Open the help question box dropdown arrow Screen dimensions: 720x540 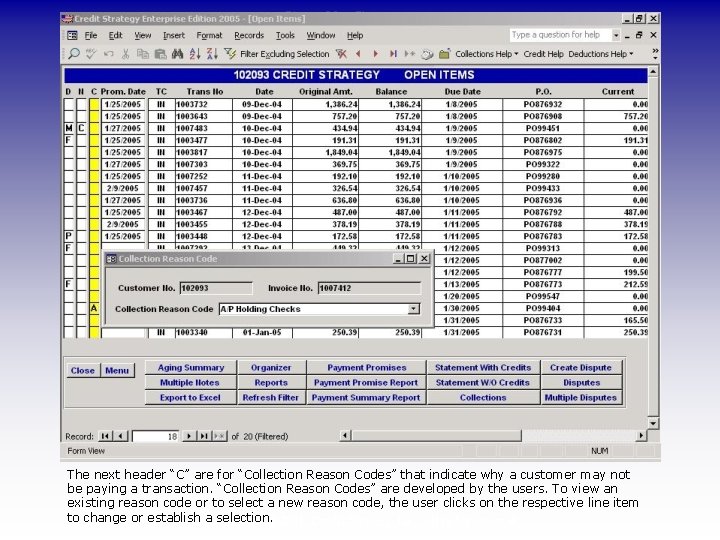(x=616, y=35)
